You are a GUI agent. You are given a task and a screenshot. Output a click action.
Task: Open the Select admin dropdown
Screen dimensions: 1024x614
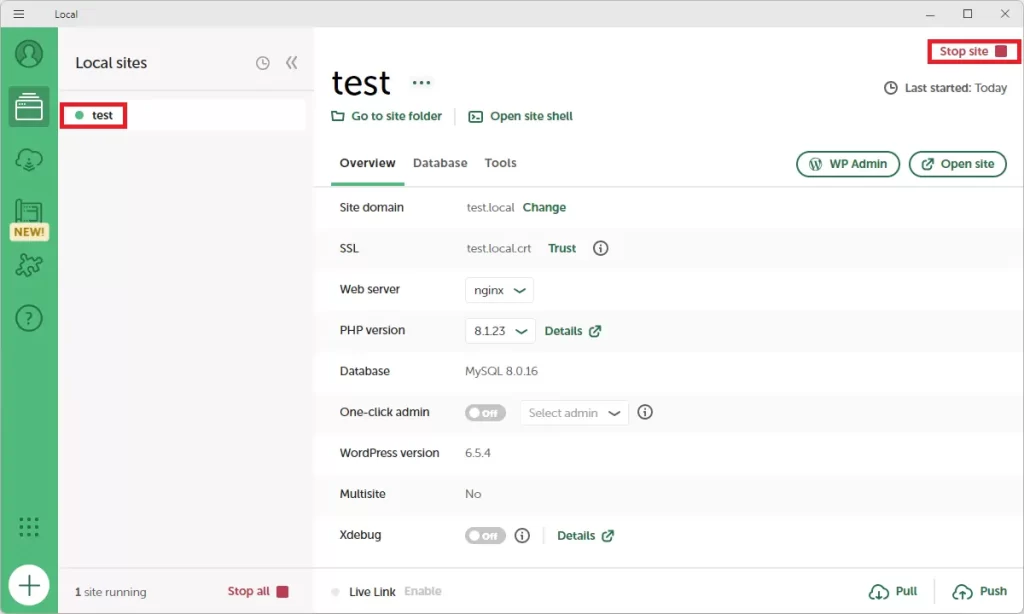574,413
